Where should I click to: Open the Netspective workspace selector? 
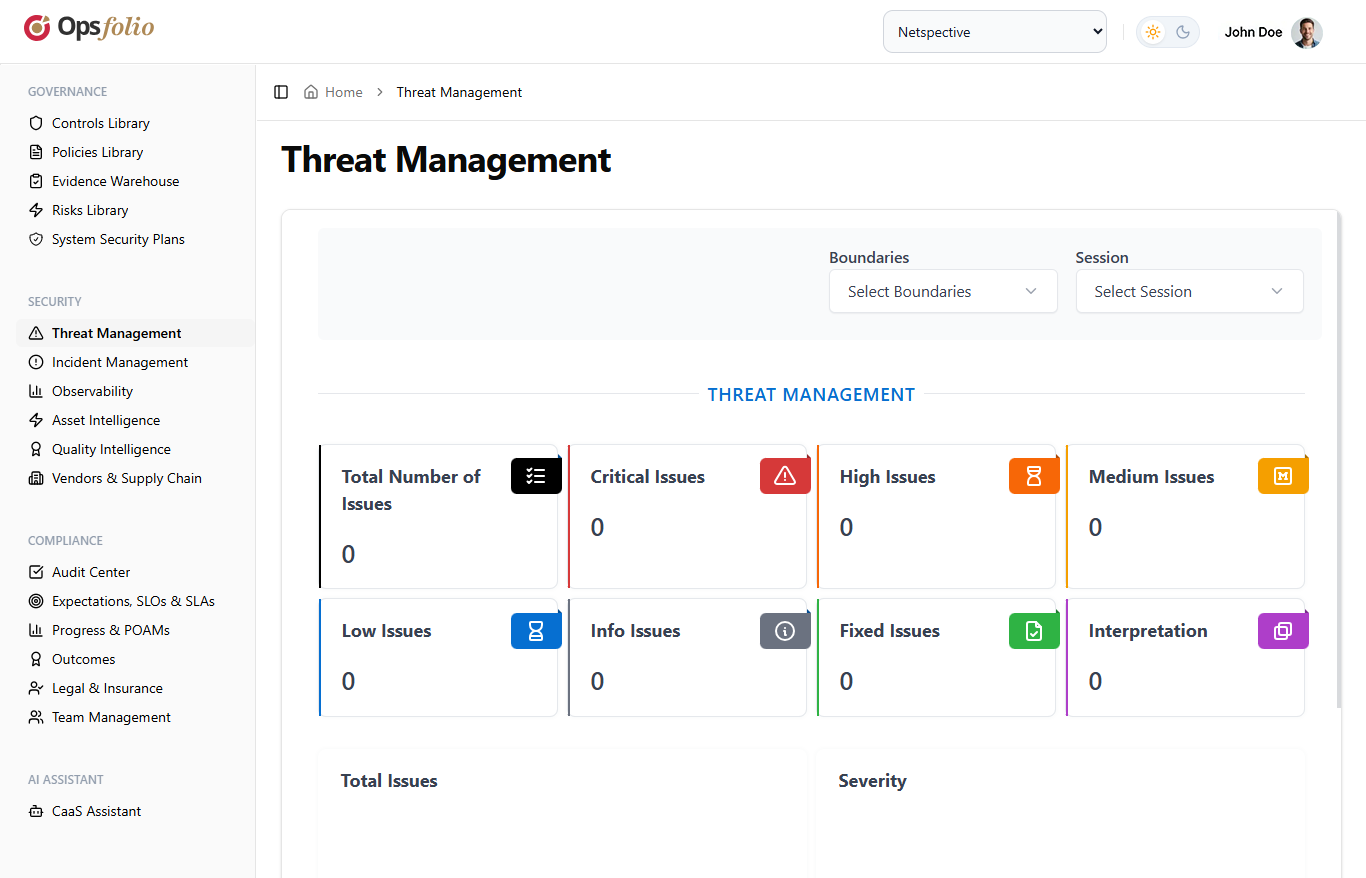coord(994,31)
